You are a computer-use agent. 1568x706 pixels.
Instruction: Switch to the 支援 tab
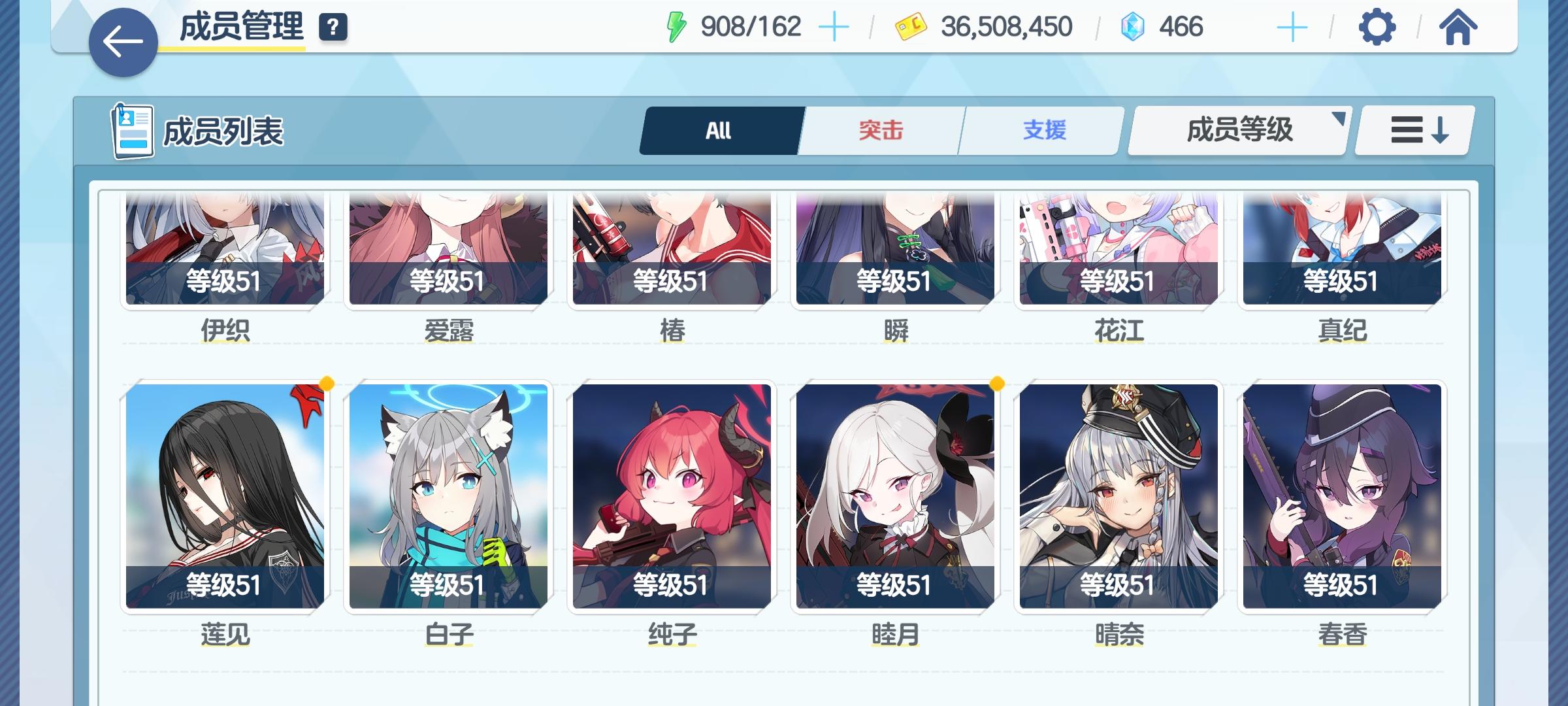(x=1044, y=130)
